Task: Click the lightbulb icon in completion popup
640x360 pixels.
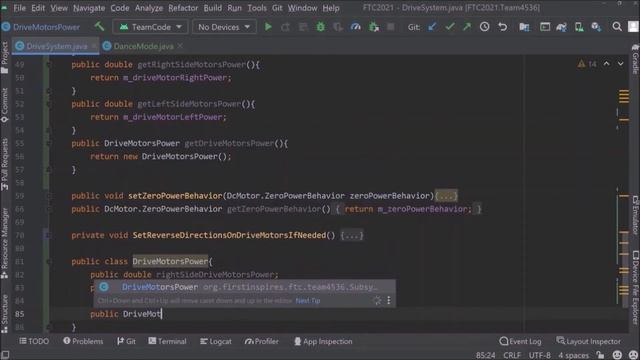Action: pos(377,300)
